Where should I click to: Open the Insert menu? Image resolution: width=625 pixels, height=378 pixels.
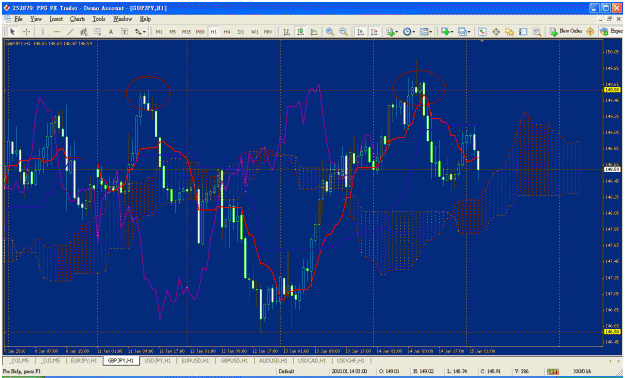pos(56,19)
